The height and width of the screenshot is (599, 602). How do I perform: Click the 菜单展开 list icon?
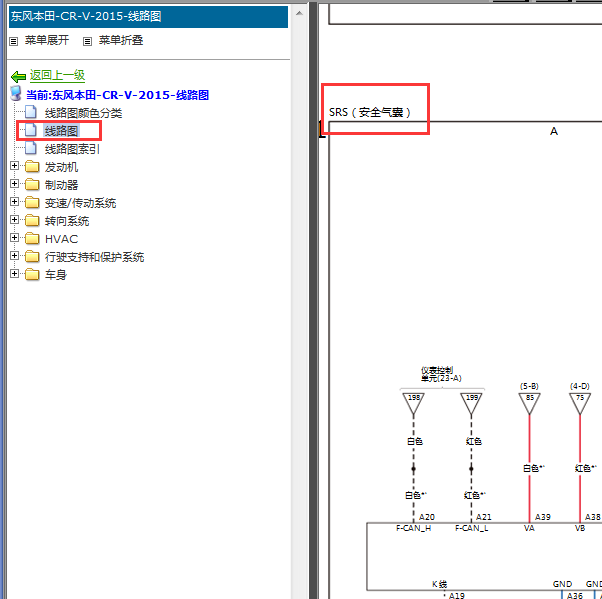[x=13, y=41]
